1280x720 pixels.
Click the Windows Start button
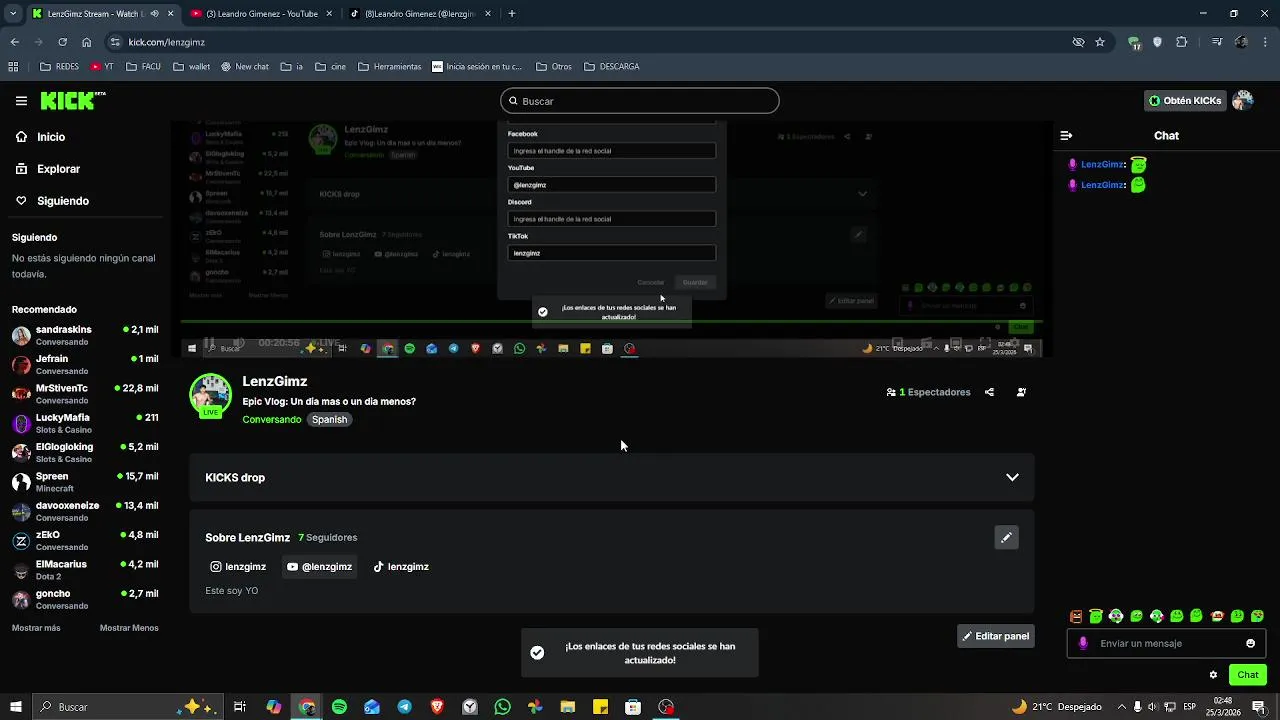tap(15, 707)
